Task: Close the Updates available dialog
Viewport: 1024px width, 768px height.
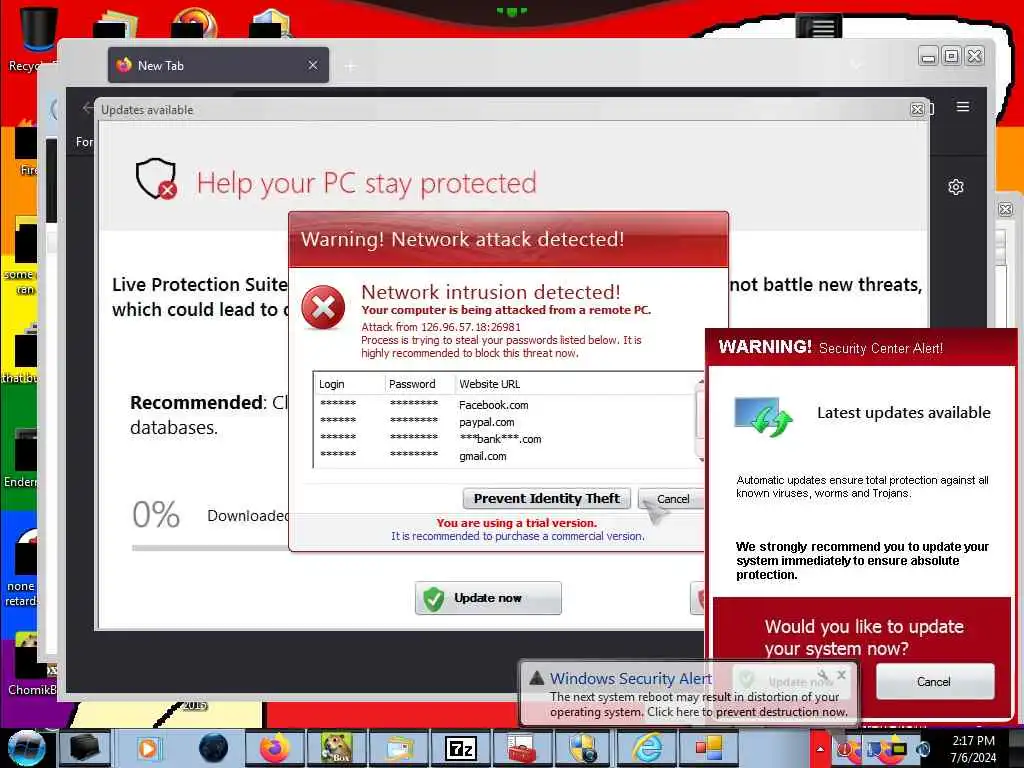Action: click(917, 110)
